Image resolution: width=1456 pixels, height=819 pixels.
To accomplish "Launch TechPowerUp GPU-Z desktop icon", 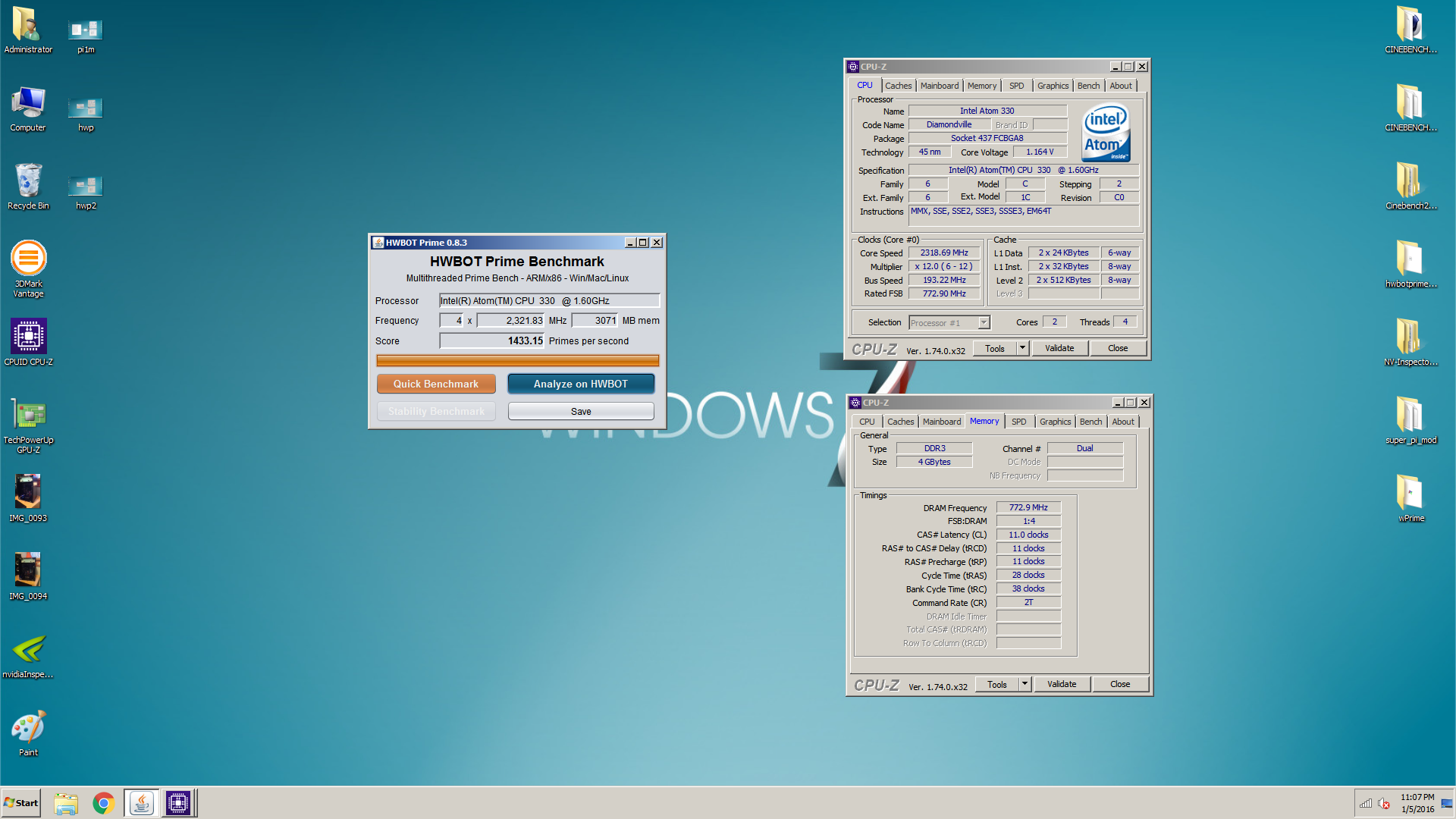I will 28,425.
